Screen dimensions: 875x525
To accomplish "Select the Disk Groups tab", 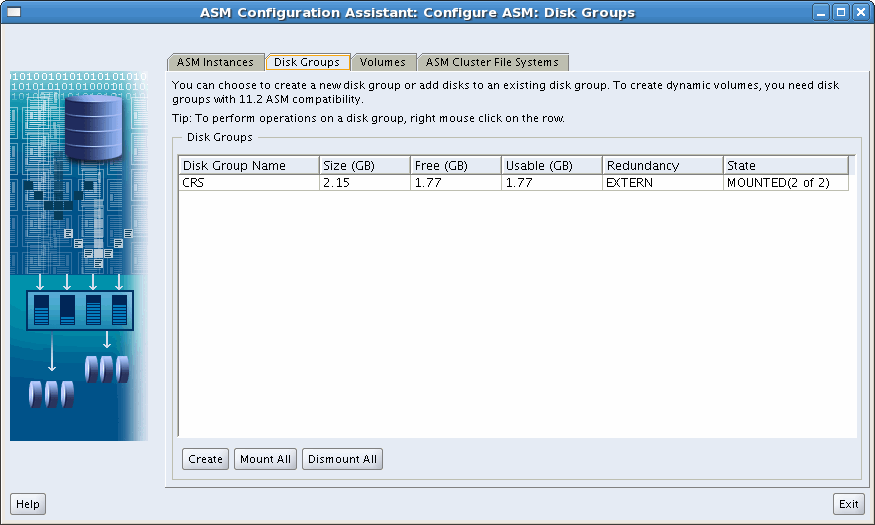I will click(307, 62).
